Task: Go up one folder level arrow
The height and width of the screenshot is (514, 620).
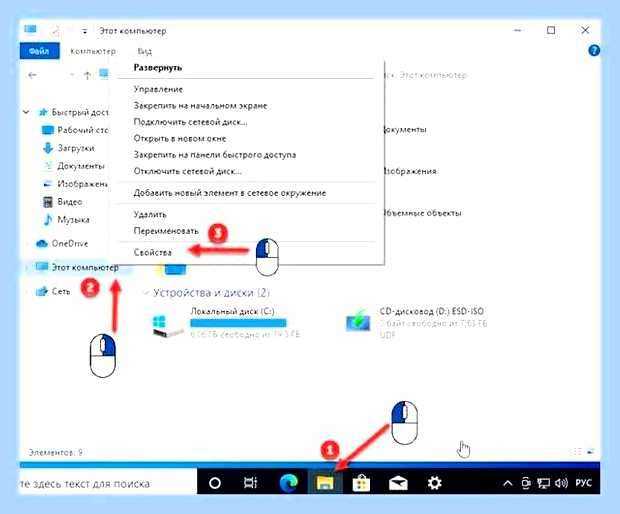Action: point(87,75)
